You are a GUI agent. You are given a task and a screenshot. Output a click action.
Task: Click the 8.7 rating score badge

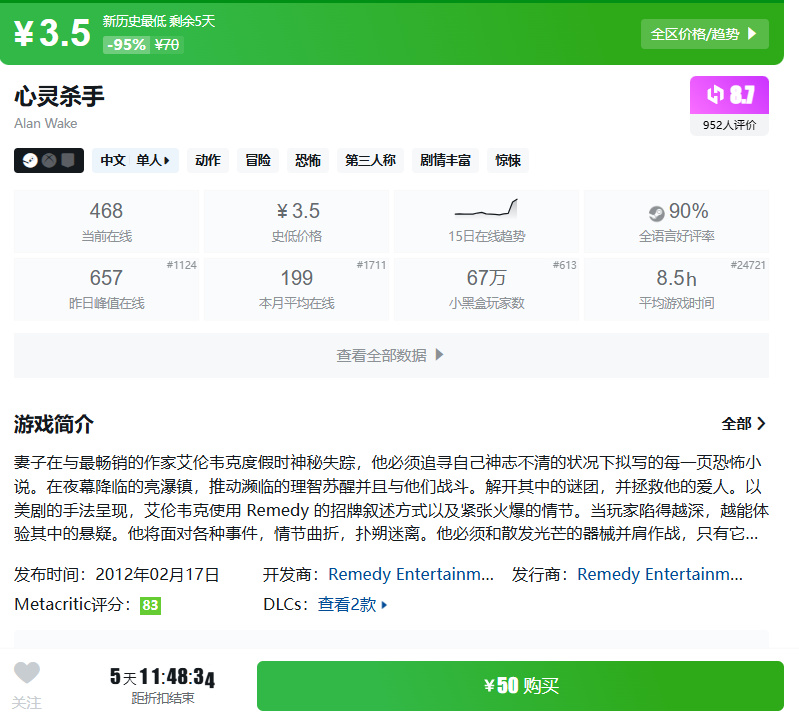(x=729, y=95)
